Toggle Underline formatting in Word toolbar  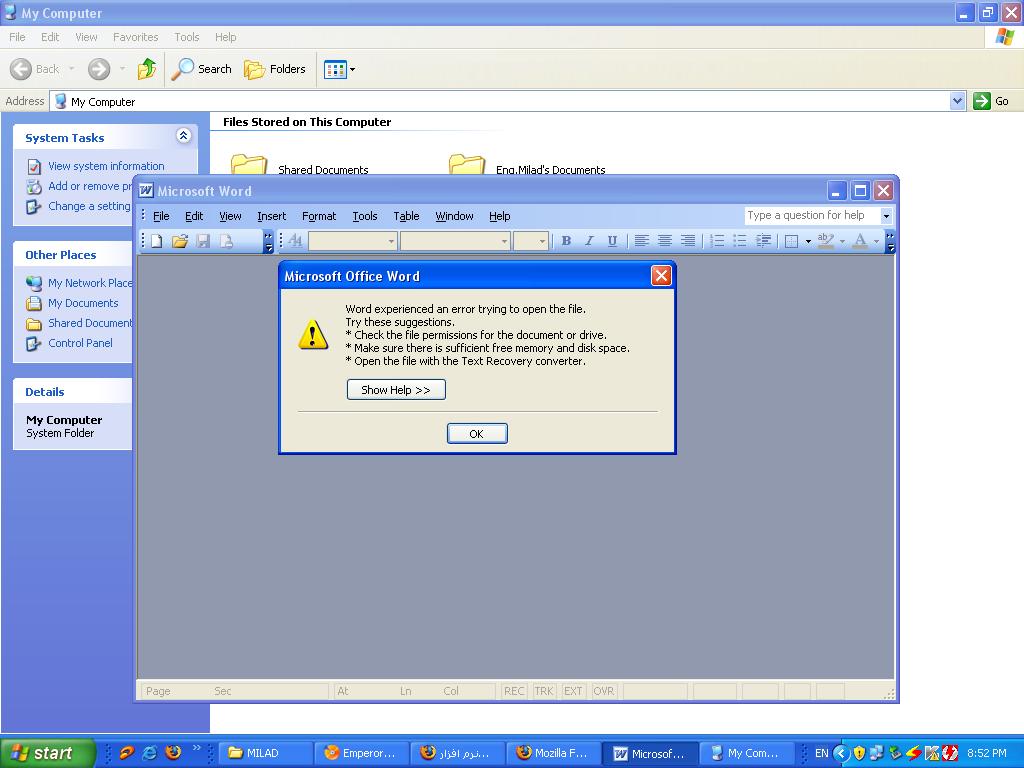tap(612, 241)
